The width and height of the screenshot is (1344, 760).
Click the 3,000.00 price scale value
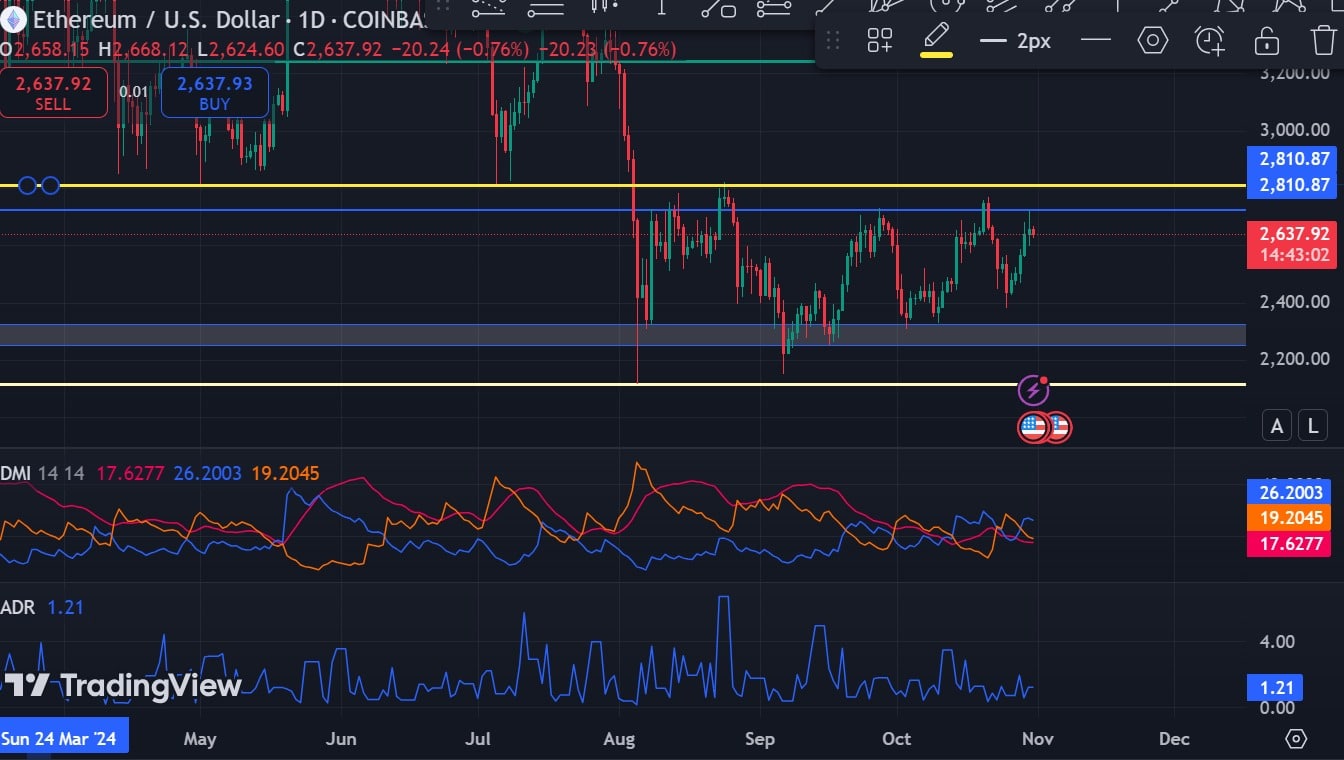tap(1294, 129)
